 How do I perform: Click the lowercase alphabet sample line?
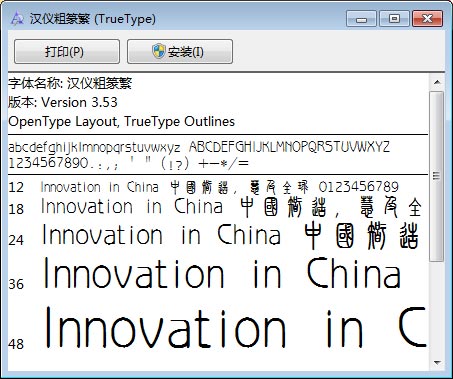point(94,147)
